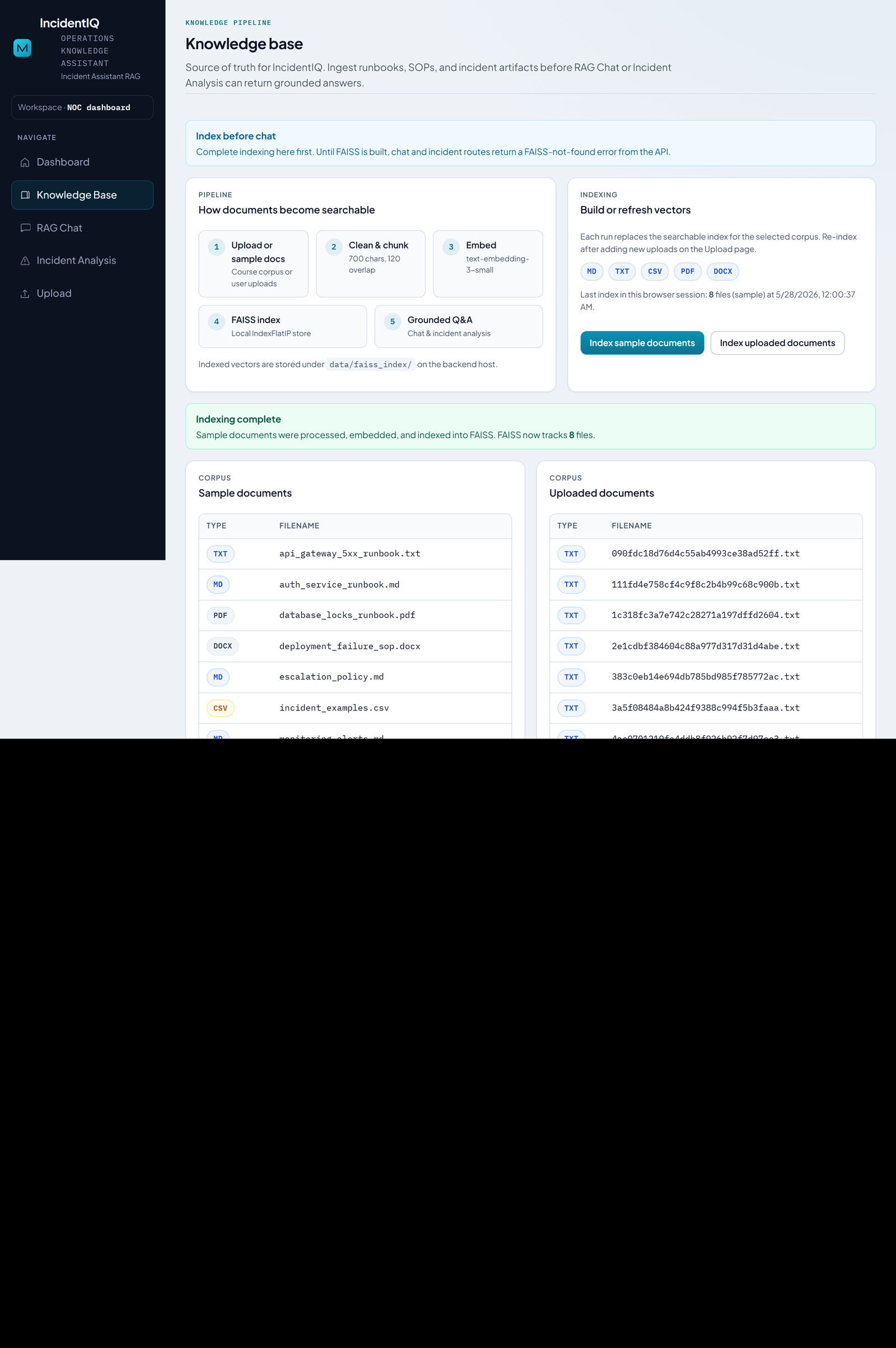This screenshot has width=896, height=1348.
Task: Select incident_examples.csv filename
Action: [x=334, y=708]
